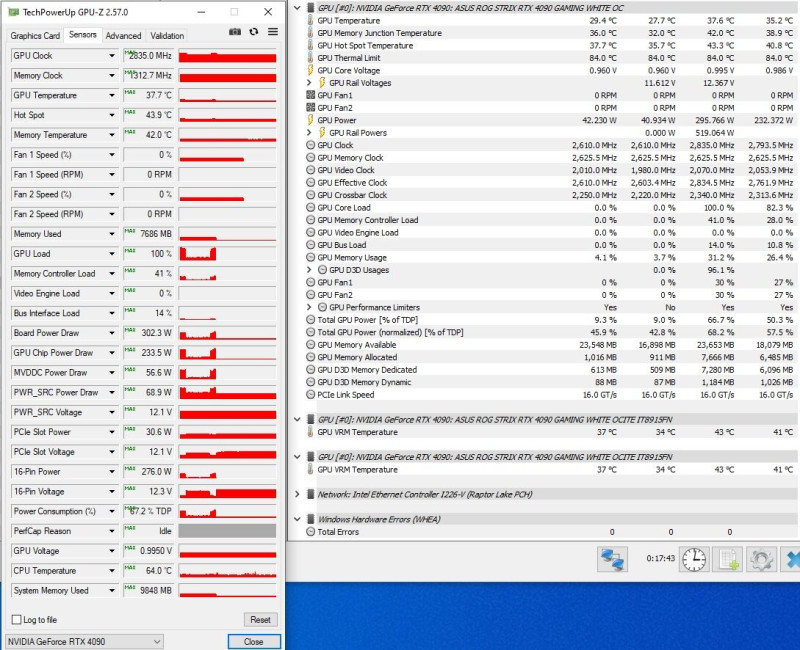Open the System Memory Used dropdown

pyautogui.click(x=112, y=590)
